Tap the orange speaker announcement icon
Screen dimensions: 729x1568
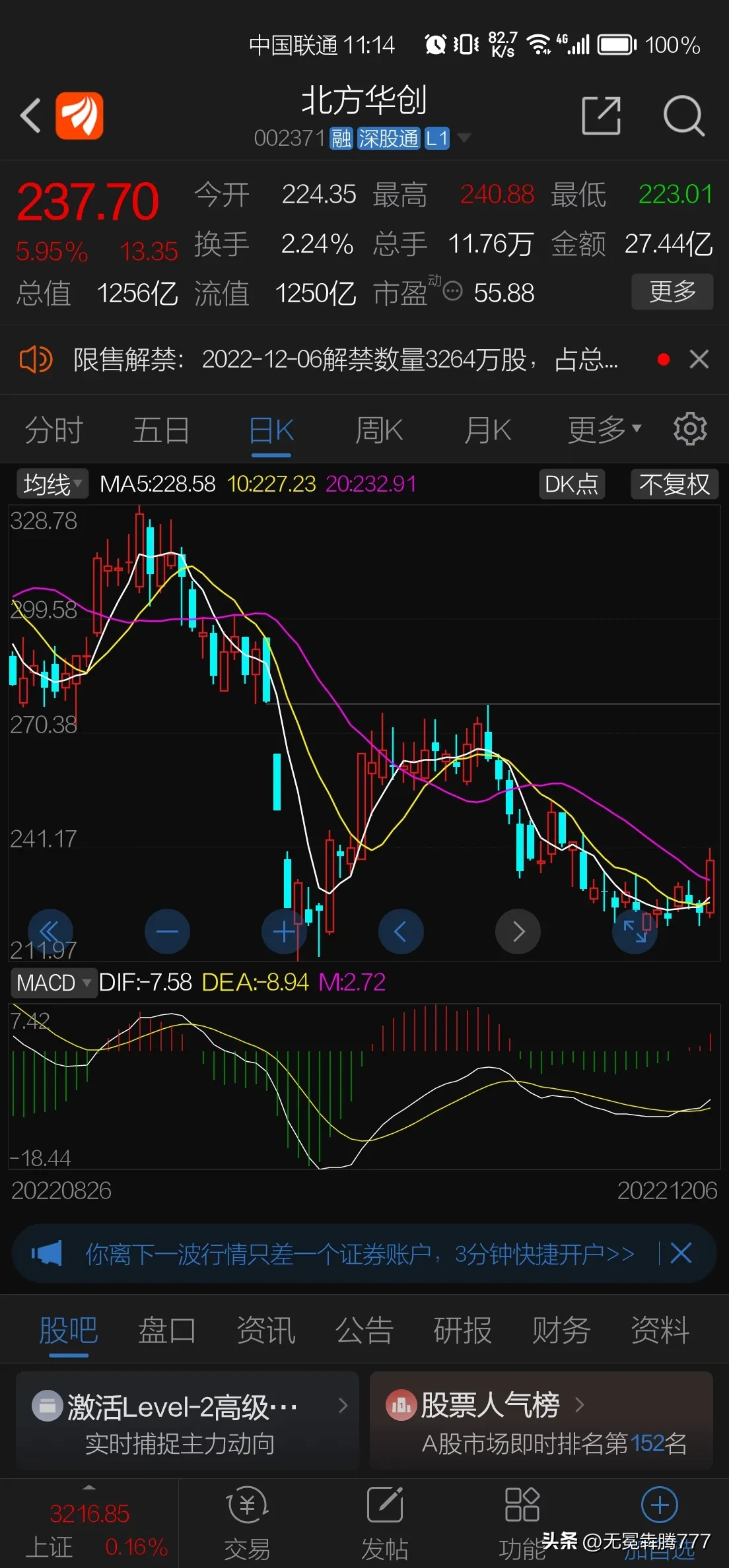click(36, 360)
